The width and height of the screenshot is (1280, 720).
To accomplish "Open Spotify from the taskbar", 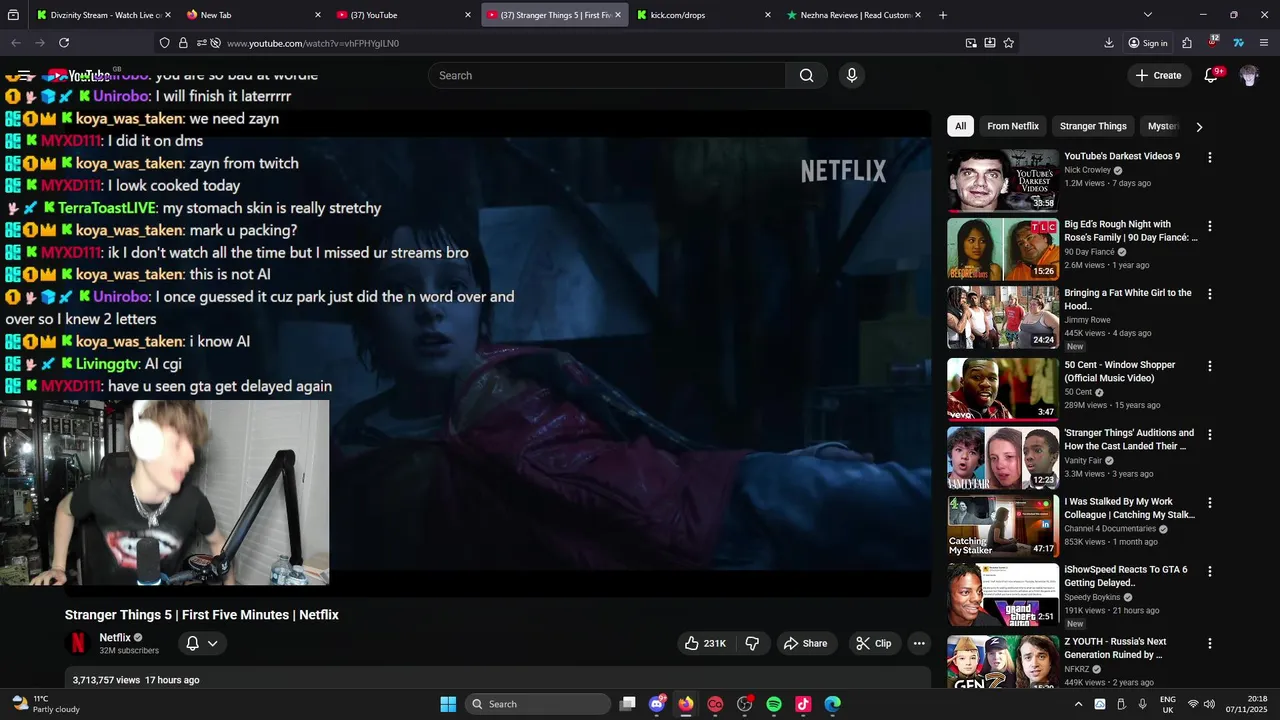I will (x=774, y=704).
